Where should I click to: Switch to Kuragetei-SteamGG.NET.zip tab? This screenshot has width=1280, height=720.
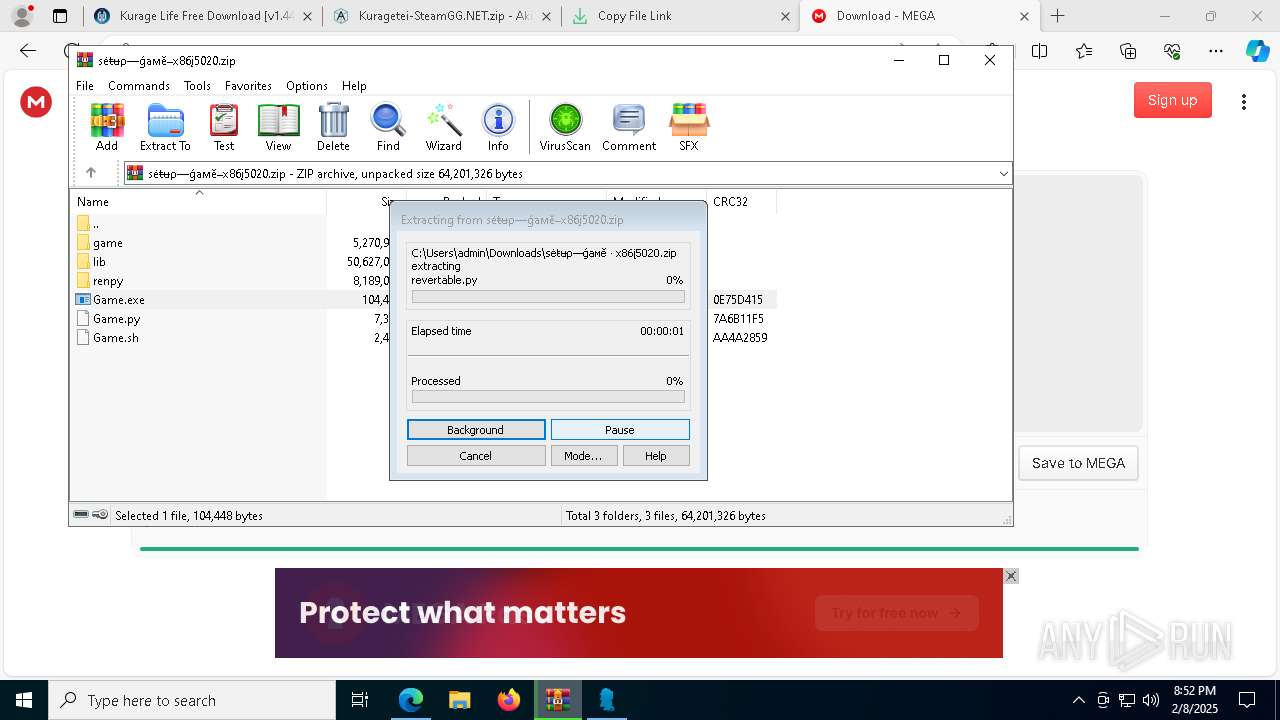[x=440, y=16]
